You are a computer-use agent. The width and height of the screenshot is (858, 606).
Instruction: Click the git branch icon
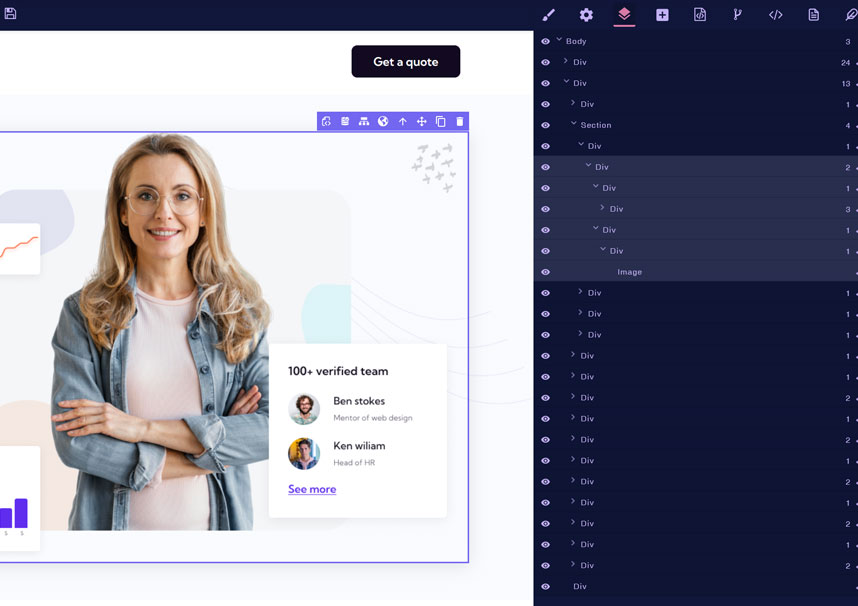[x=738, y=15]
